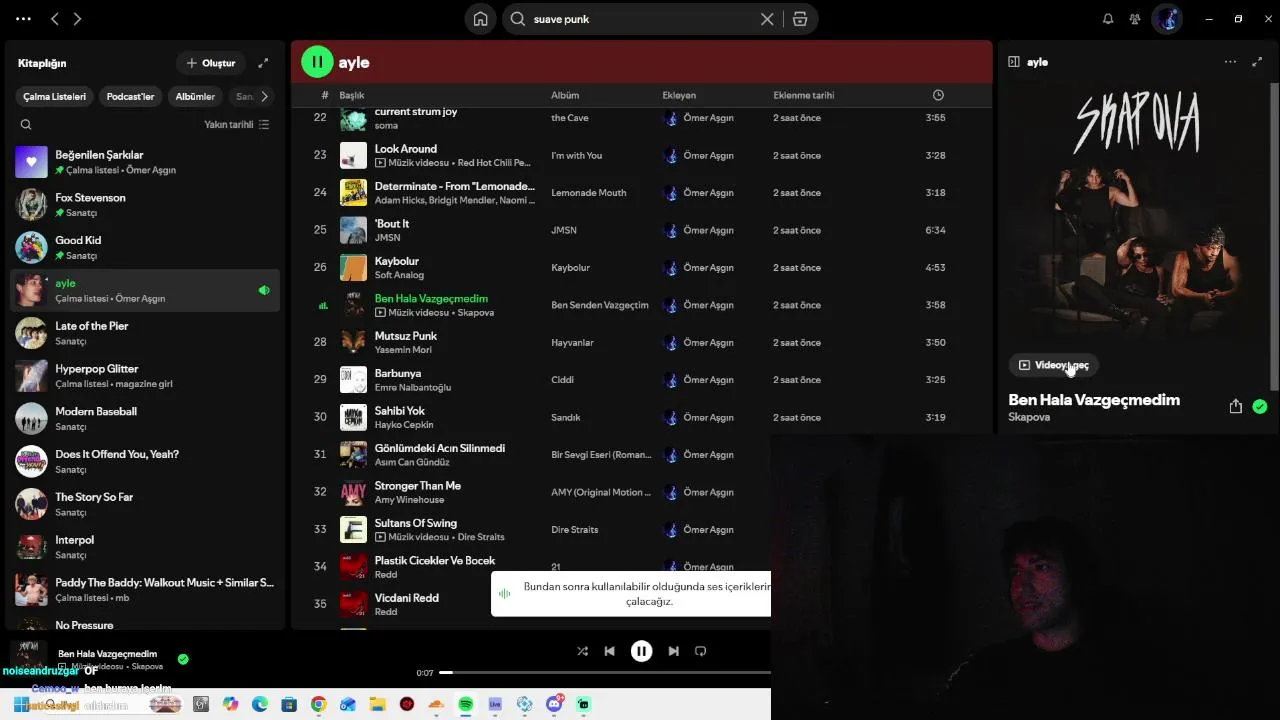Sort by duration clock icon column
This screenshot has height=720, width=1280.
[x=938, y=95]
